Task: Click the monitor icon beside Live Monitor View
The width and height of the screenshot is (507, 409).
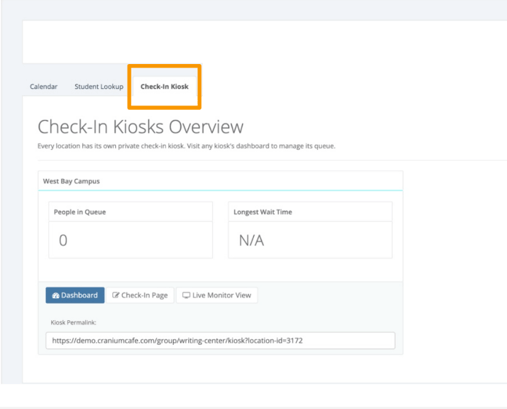Action: click(186, 295)
